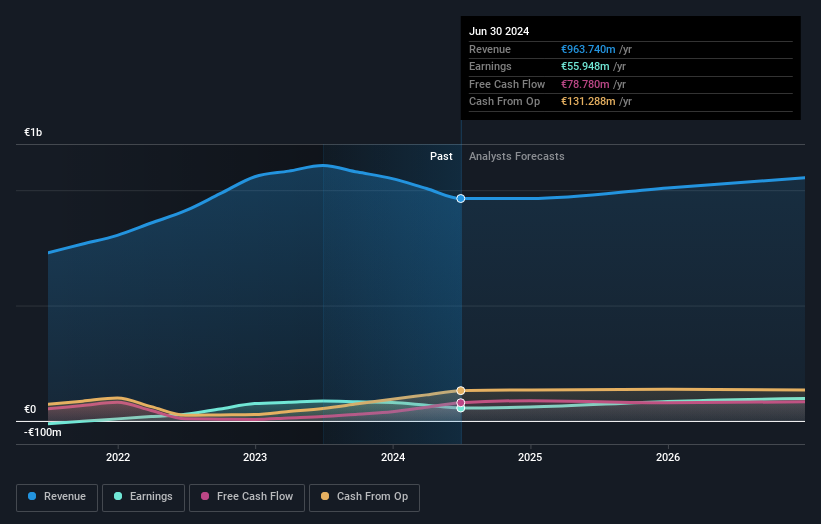The width and height of the screenshot is (821, 524).
Task: Toggle the Revenue legend series
Action: 57,497
